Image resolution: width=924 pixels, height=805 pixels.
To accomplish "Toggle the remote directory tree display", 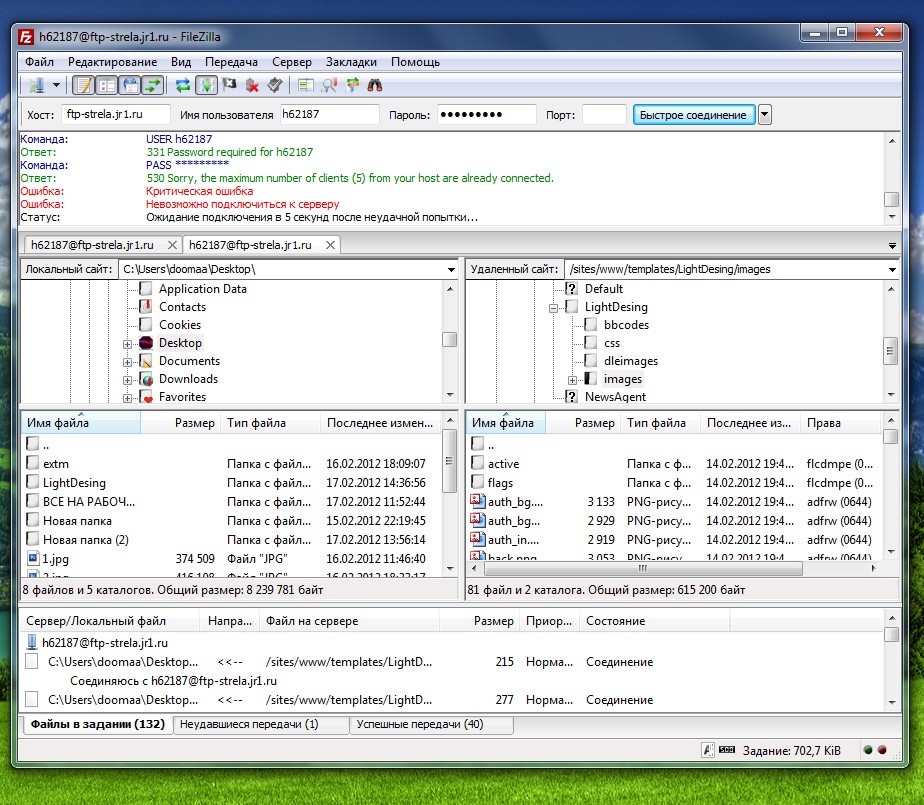I will [x=130, y=85].
